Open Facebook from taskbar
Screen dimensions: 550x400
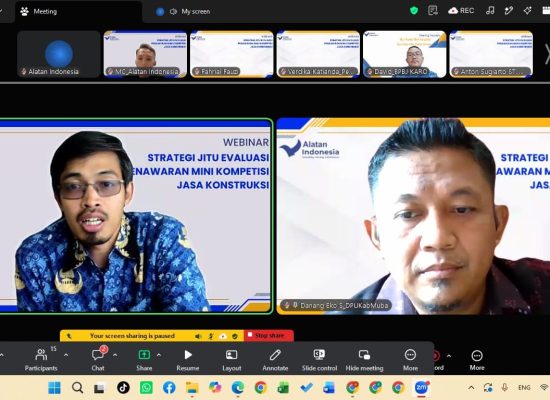tap(169, 388)
